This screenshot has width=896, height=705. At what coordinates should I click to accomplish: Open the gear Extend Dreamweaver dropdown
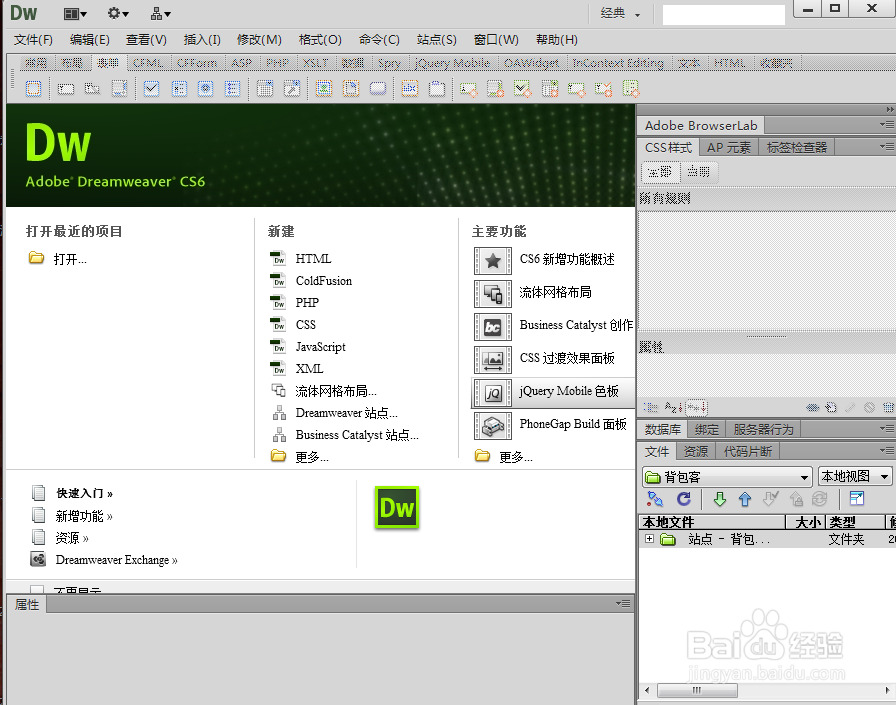click(x=118, y=13)
